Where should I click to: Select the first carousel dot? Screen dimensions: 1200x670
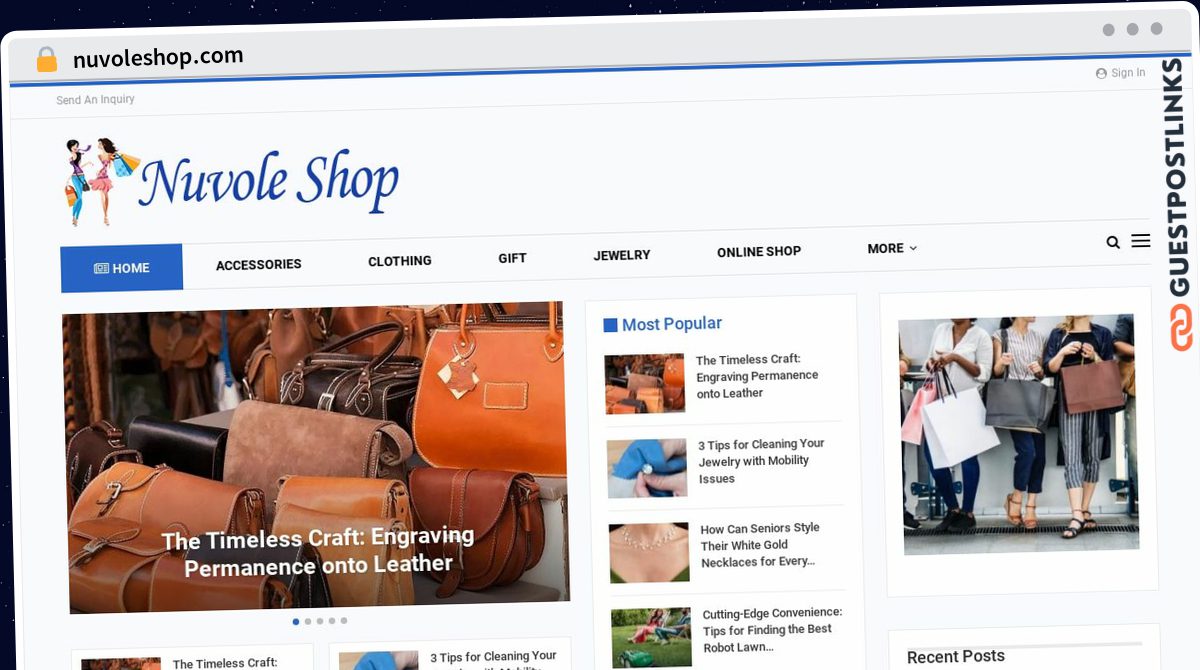(295, 621)
